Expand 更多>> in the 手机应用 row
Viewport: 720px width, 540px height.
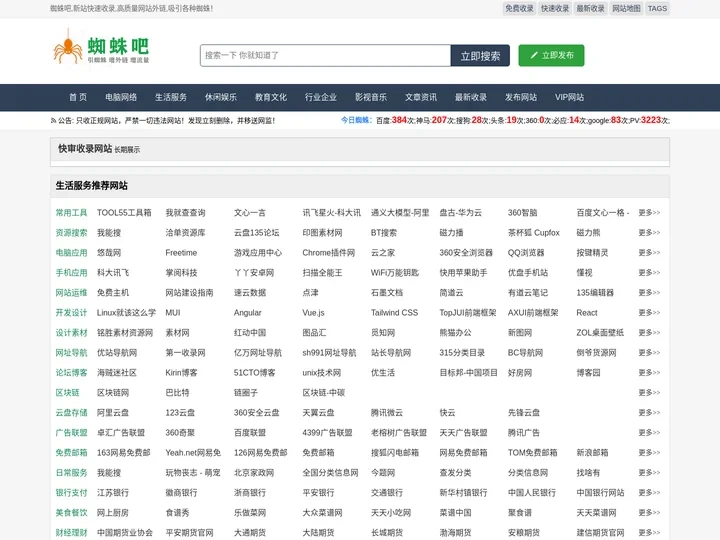tap(649, 273)
